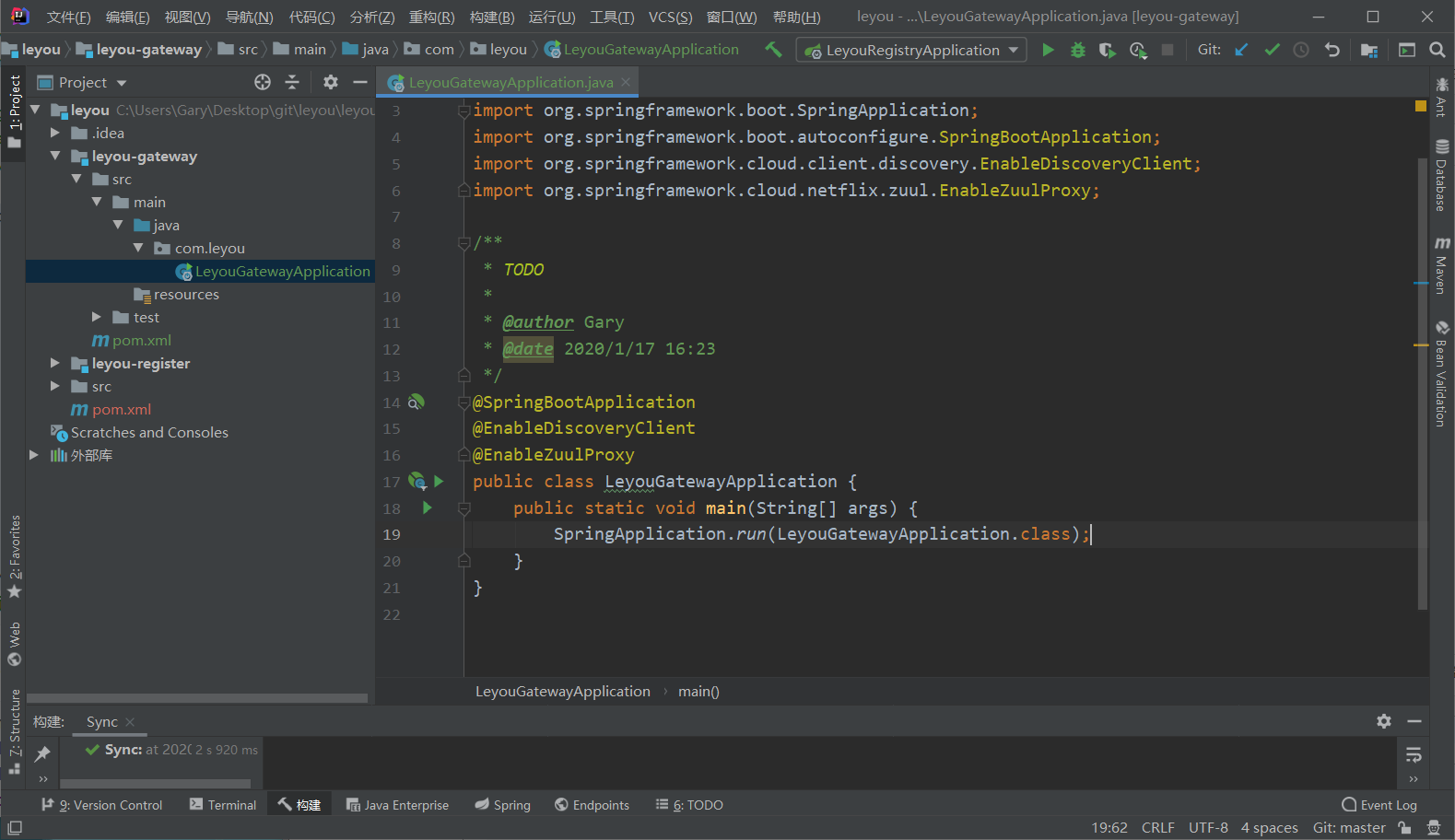Toggle the 1: Project tool window
This screenshot has width=1455, height=840.
tap(14, 112)
